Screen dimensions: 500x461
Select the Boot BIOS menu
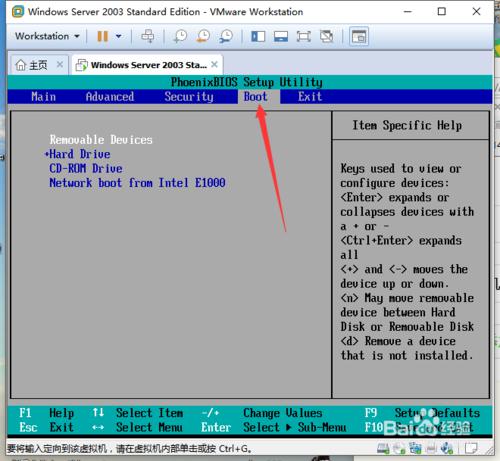click(255, 97)
